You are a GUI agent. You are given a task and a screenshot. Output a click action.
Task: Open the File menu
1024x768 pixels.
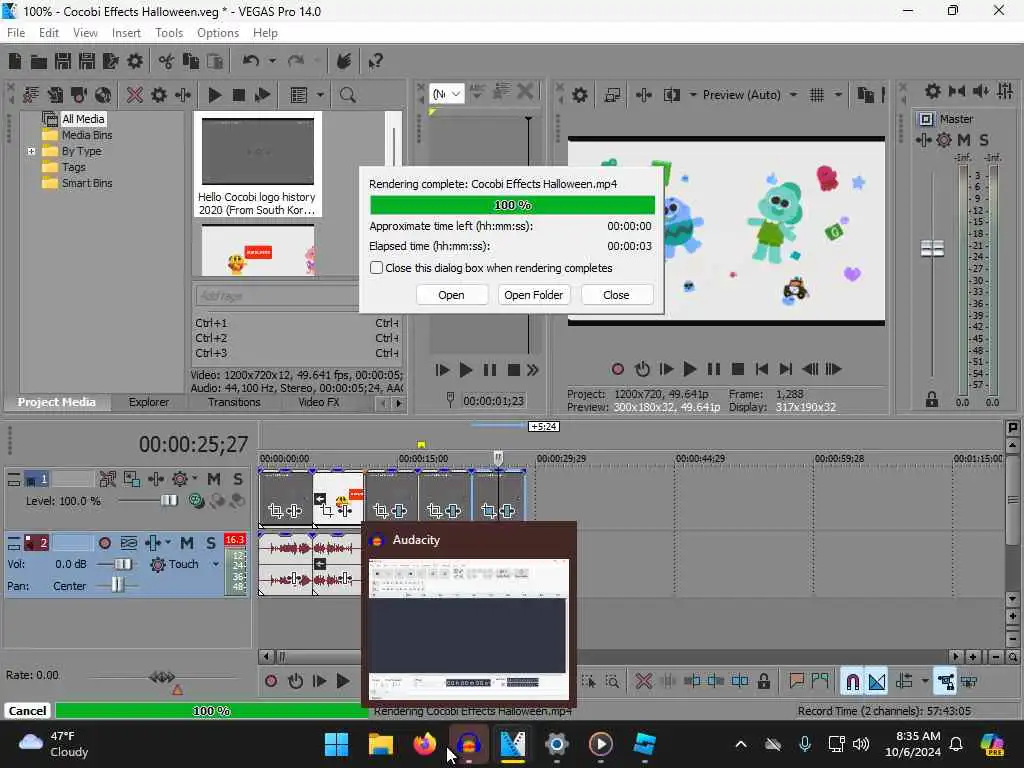16,33
